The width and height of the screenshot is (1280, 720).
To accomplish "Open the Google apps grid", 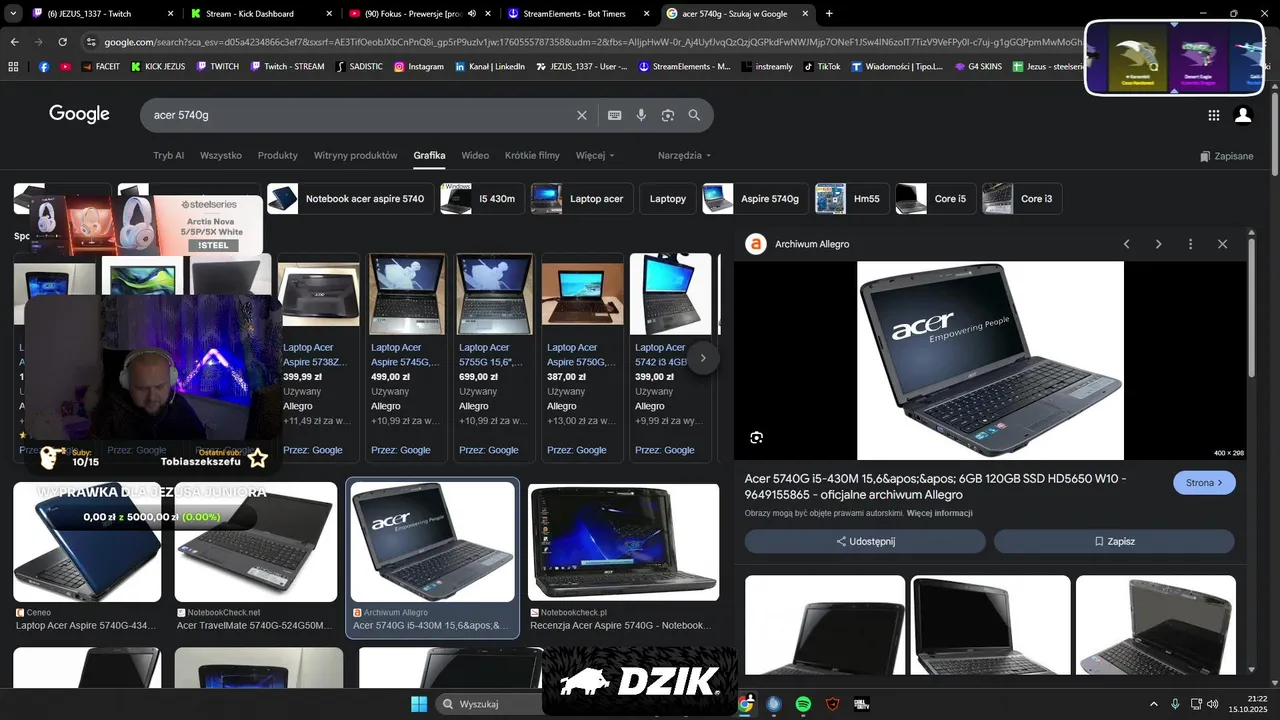I will tap(1214, 115).
